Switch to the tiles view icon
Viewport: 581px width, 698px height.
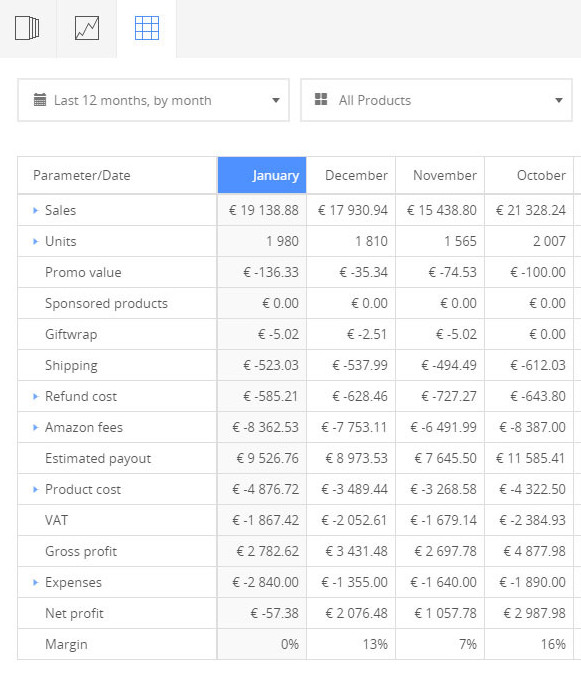(27, 28)
